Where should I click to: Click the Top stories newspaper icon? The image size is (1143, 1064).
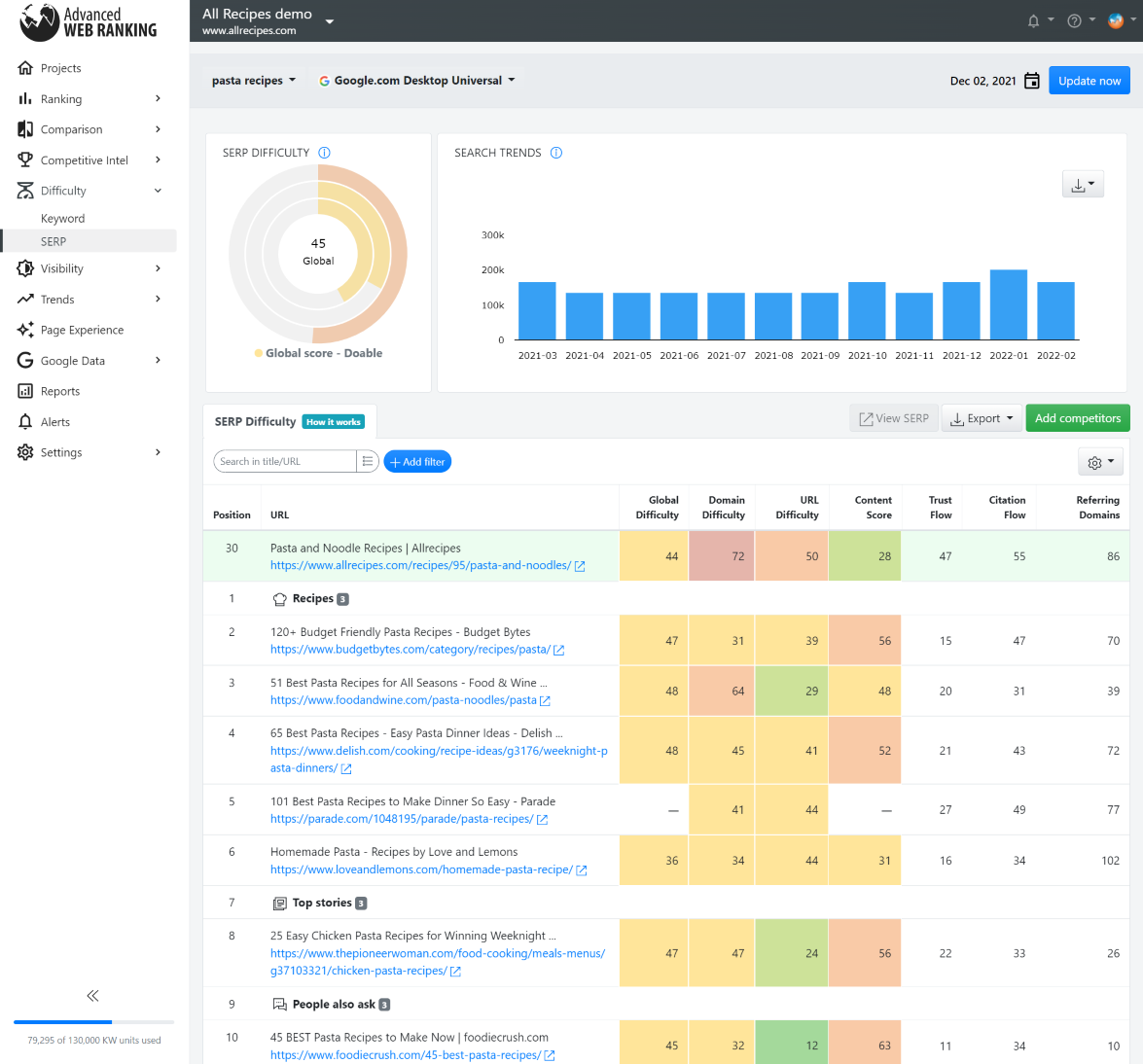279,904
